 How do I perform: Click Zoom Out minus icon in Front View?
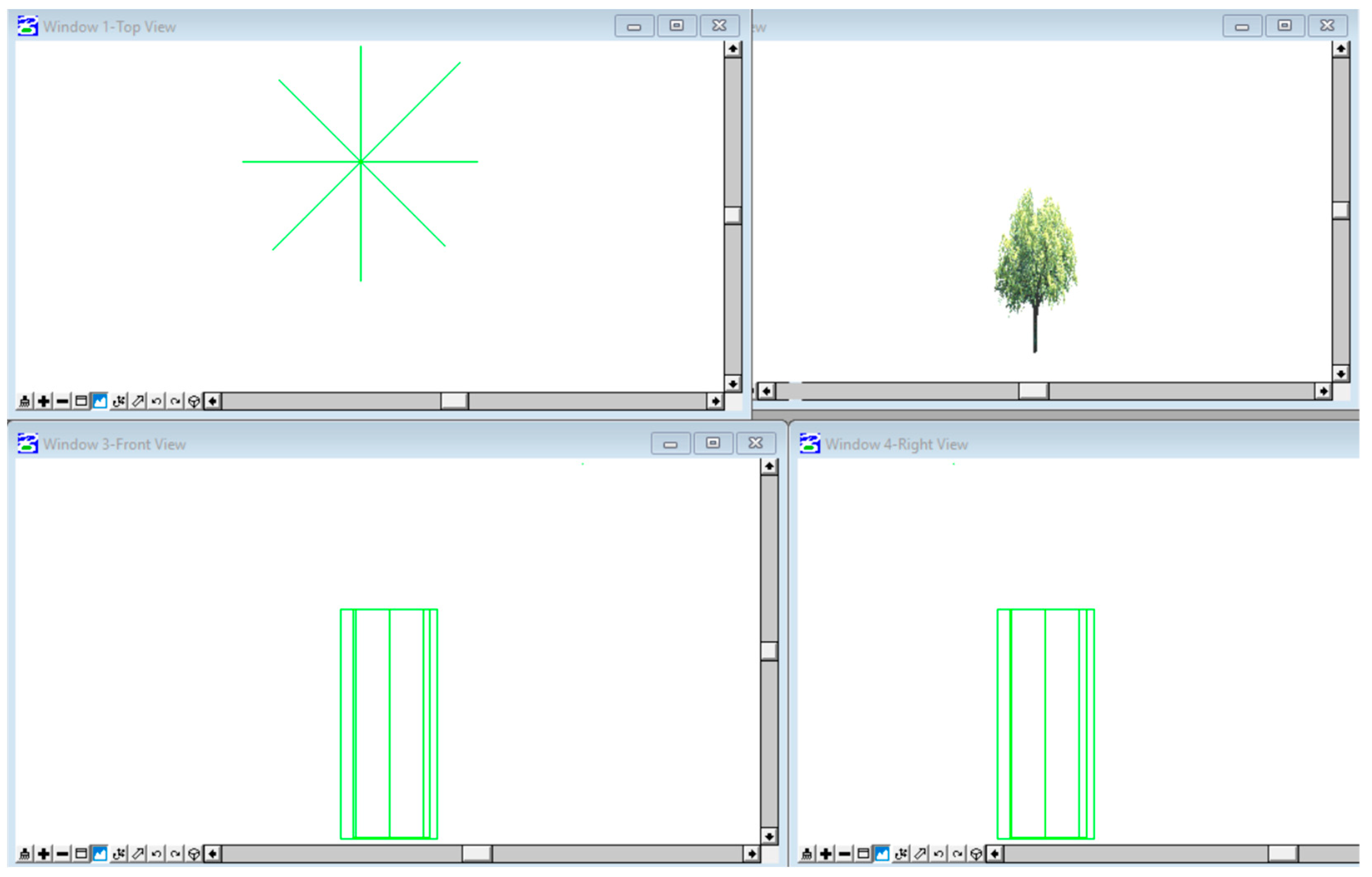(62, 854)
